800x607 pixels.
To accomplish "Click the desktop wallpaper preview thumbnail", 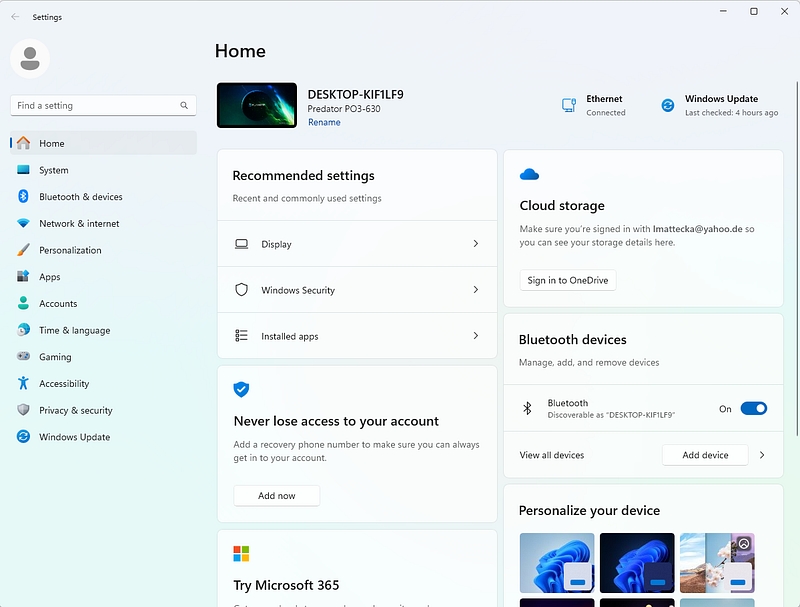I will pyautogui.click(x=257, y=105).
